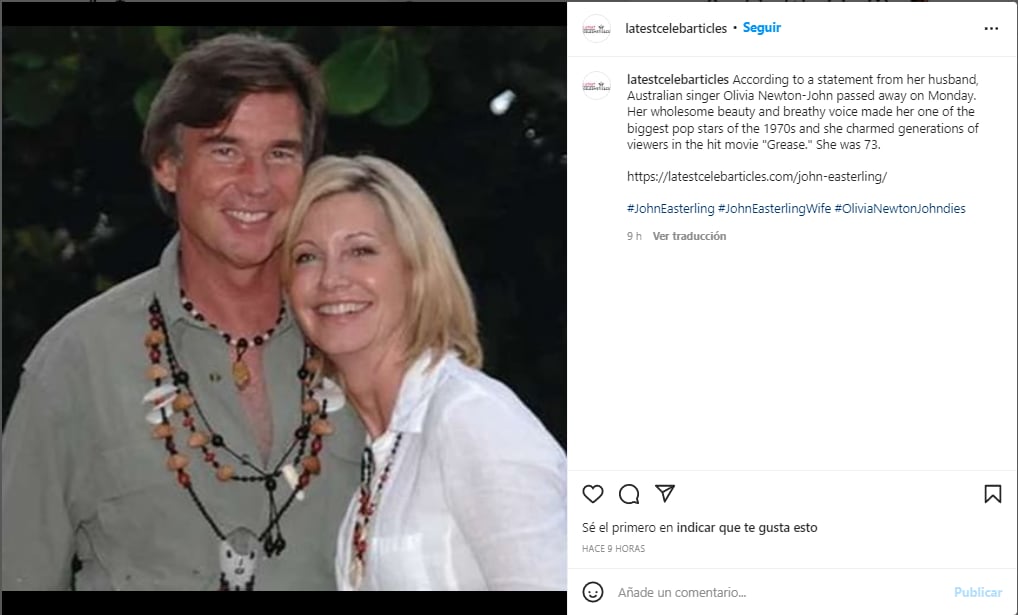Save the post with the bookmark icon

pyautogui.click(x=993, y=493)
